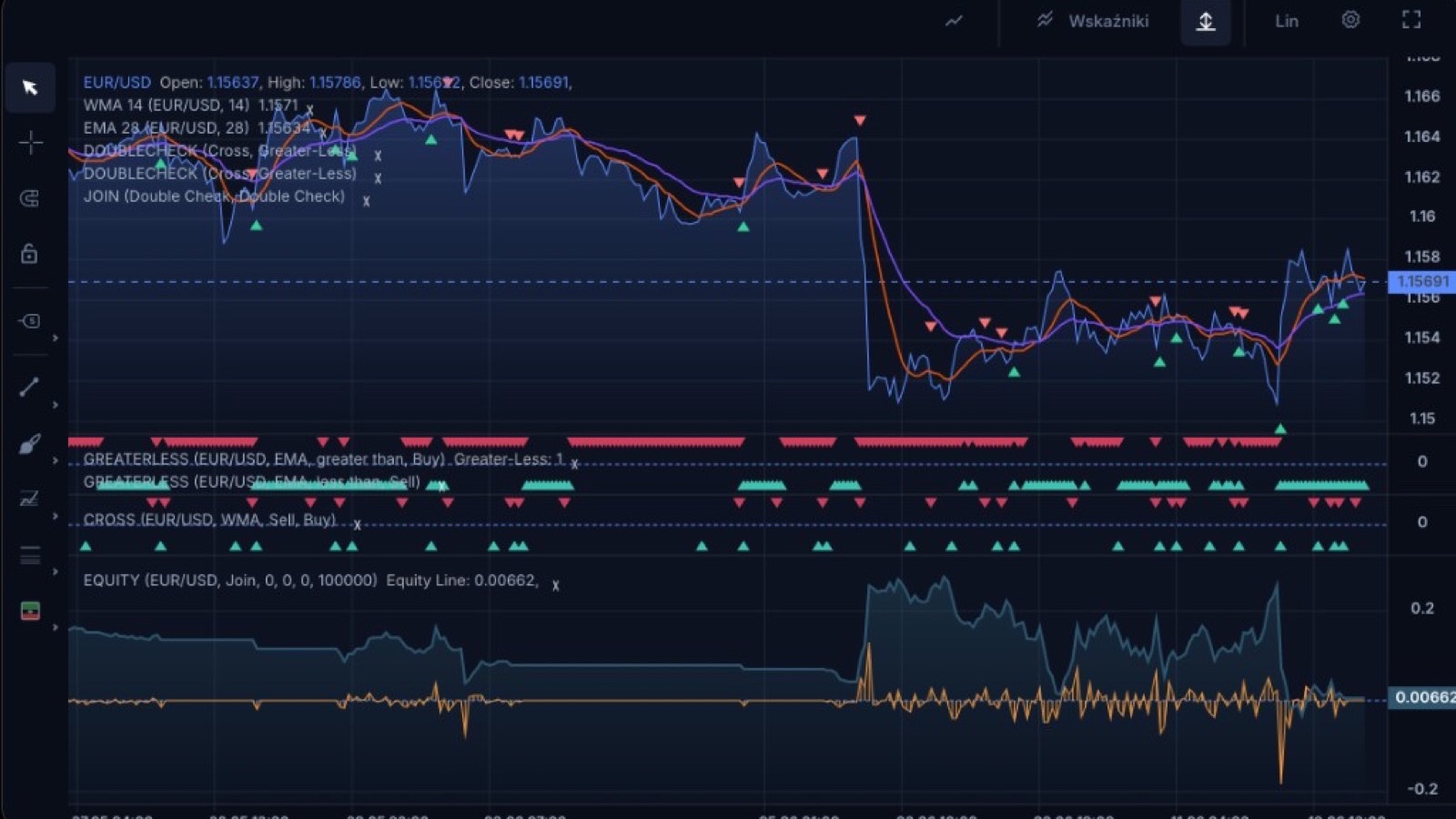Image resolution: width=1456 pixels, height=819 pixels.
Task: Select the CROSS (EUR/USD, WMA, Sell, Buy) legend
Action: 209,520
